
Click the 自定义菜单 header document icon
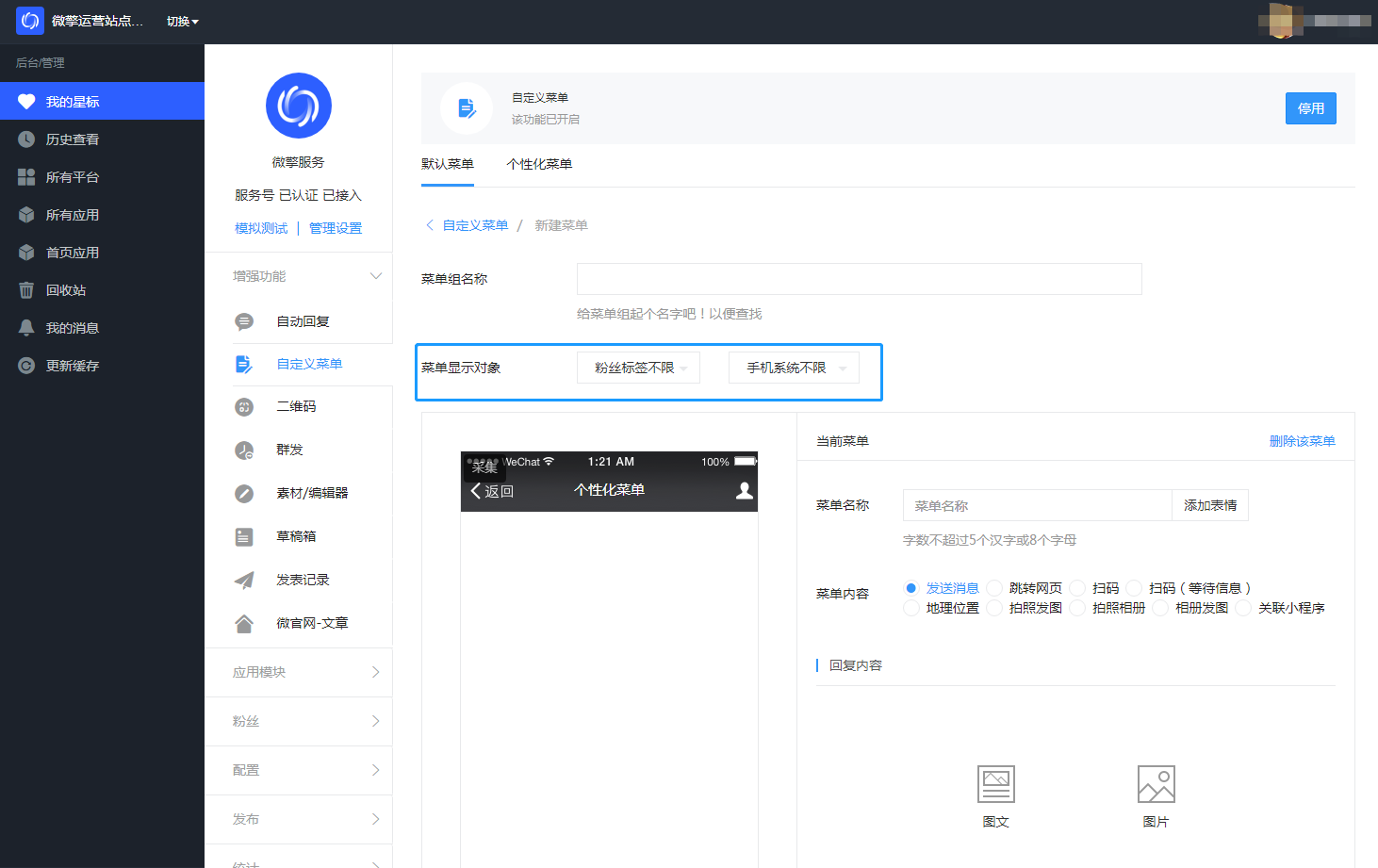click(467, 108)
